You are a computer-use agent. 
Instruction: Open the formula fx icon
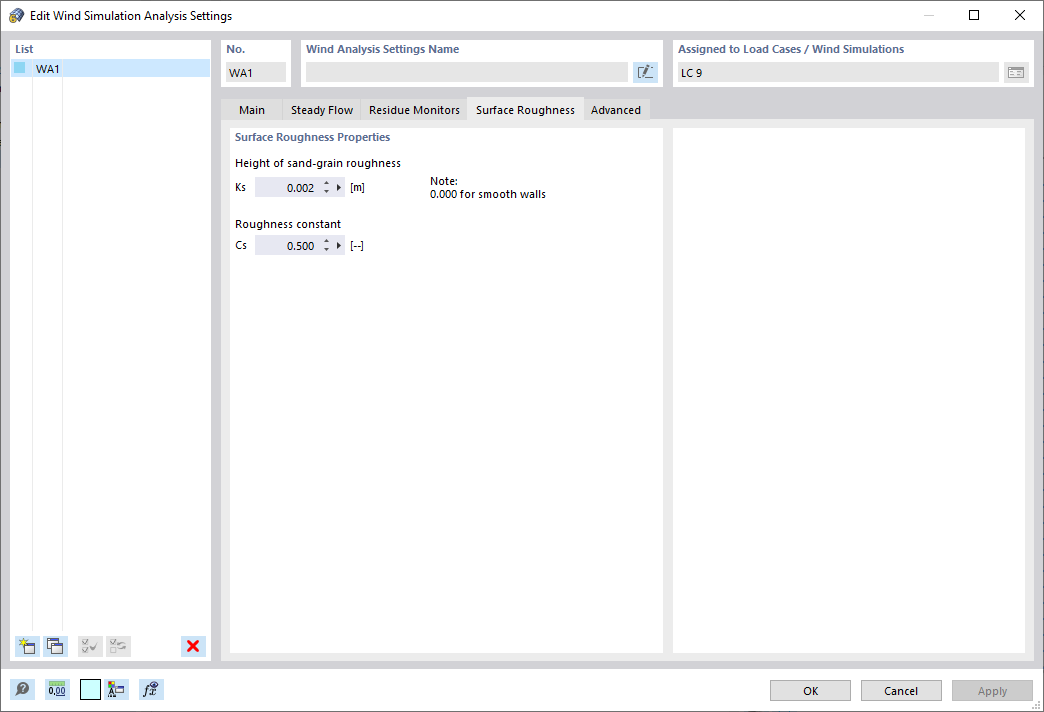coord(151,689)
